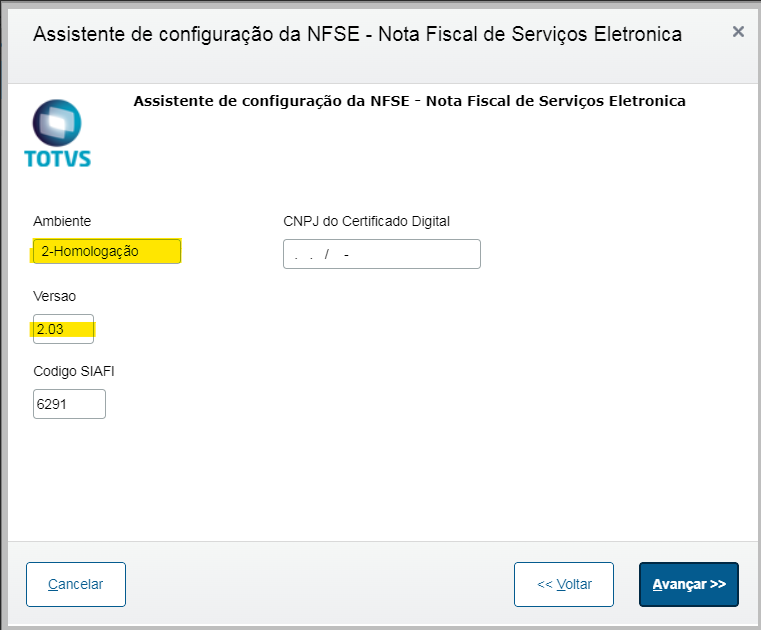The width and height of the screenshot is (761, 630).
Task: Click the blank footer space between Cancelar and Voltar
Action: pyautogui.click(x=320, y=584)
